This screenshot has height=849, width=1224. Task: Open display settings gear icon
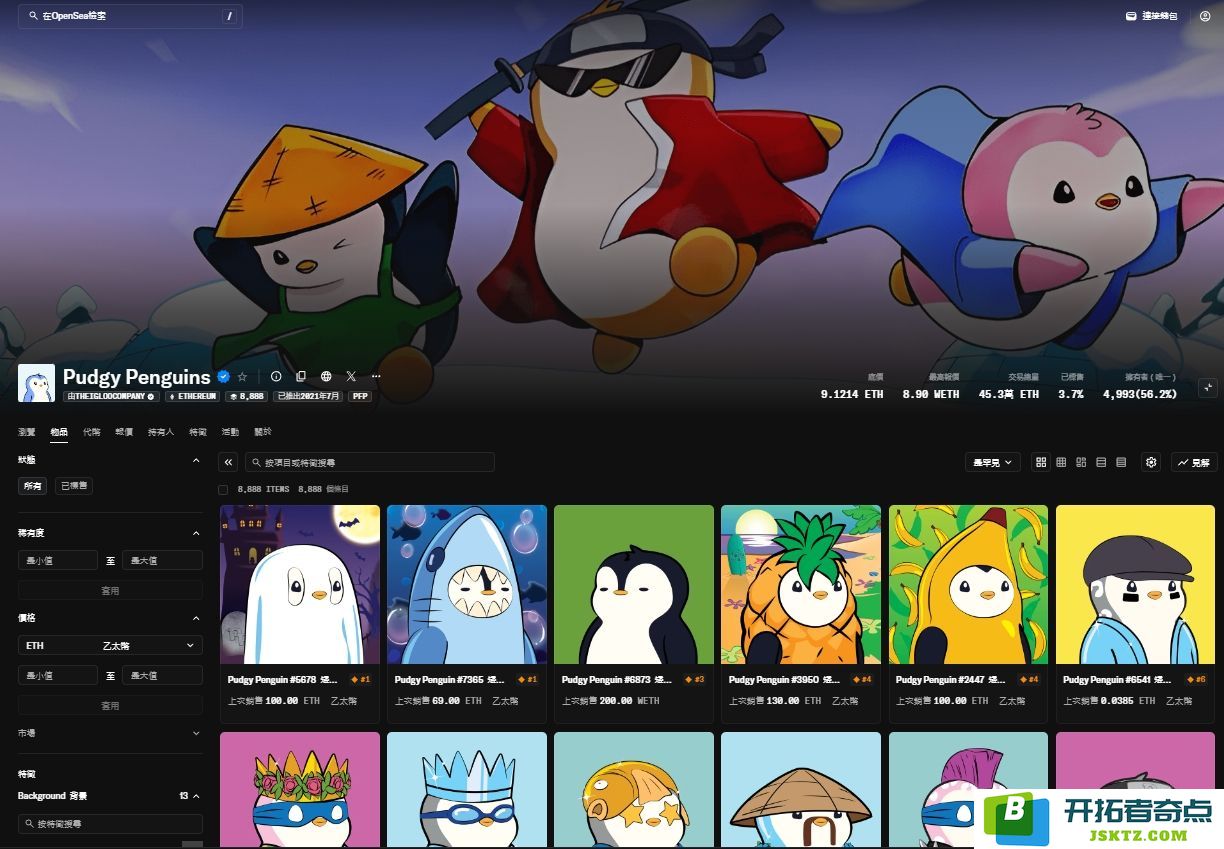1151,462
